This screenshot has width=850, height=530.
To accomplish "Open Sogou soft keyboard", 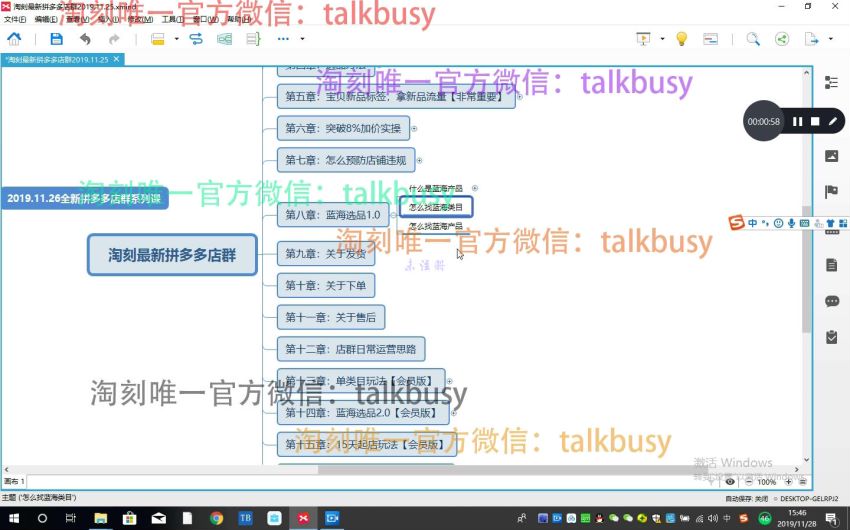I will 804,223.
